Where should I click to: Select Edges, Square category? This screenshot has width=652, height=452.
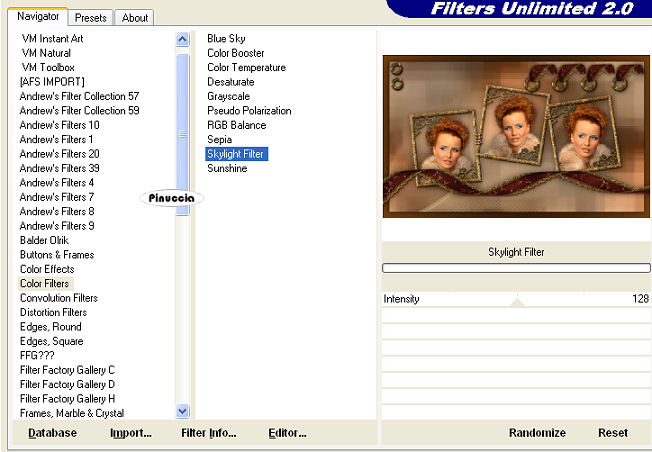click(52, 341)
